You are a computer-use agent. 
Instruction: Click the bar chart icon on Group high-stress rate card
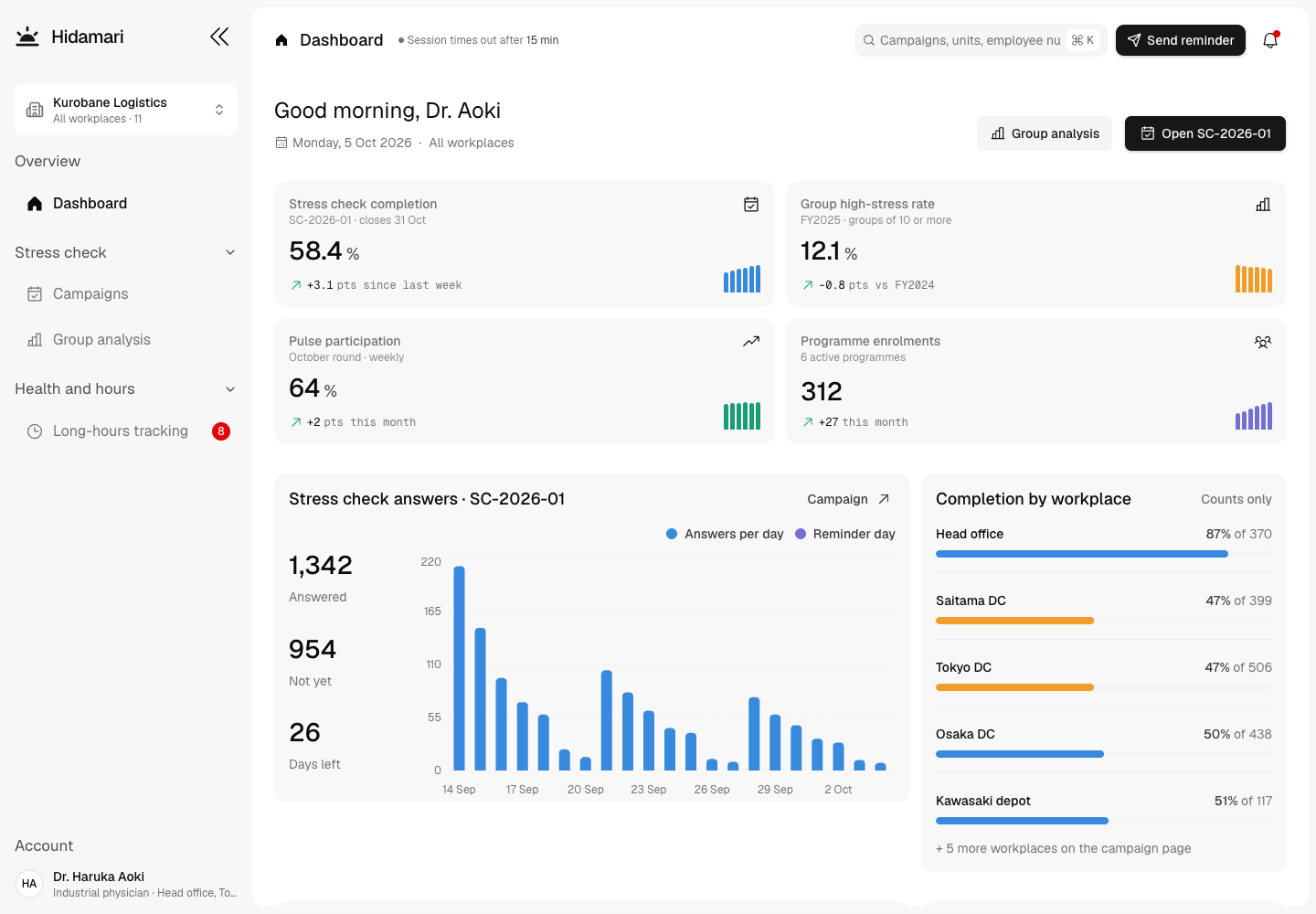[x=1263, y=205]
